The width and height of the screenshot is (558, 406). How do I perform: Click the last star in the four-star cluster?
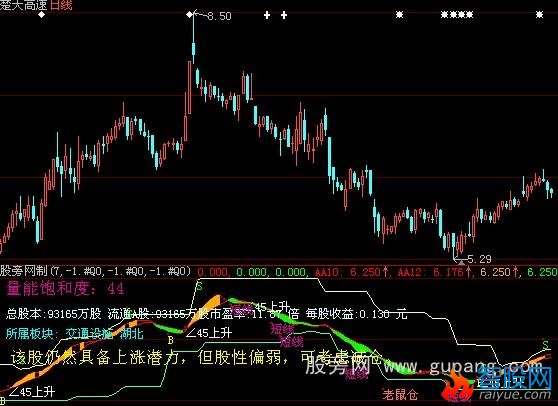coord(470,15)
